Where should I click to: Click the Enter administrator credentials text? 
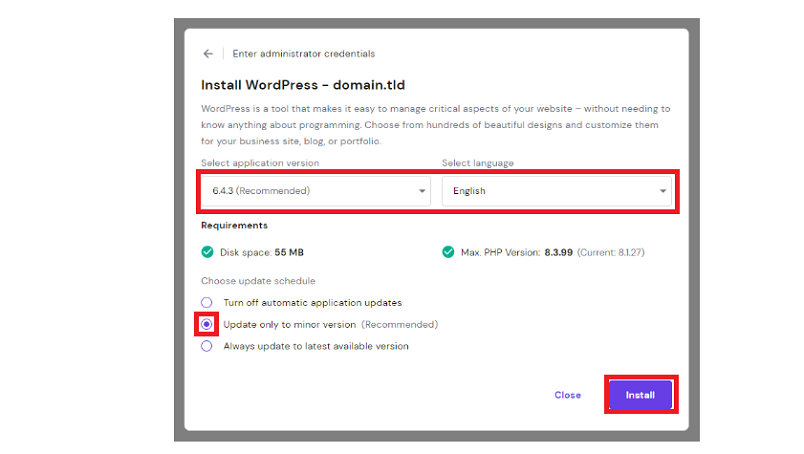click(304, 54)
